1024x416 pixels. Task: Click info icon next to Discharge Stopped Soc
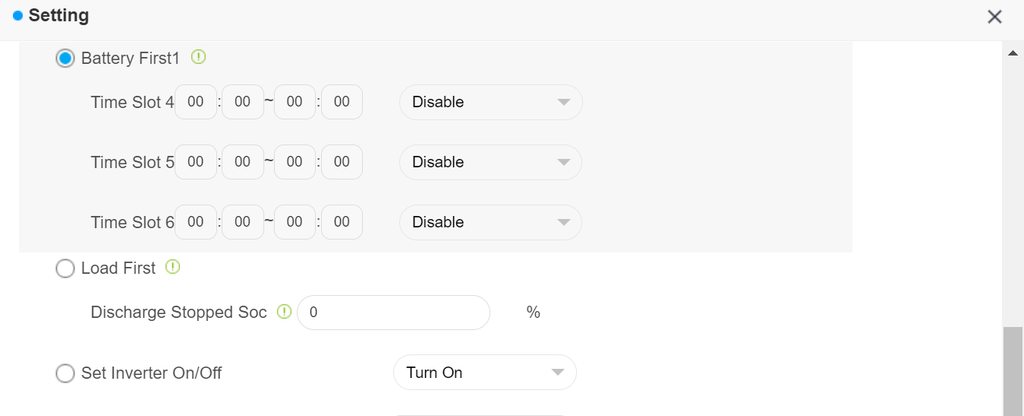pos(284,312)
